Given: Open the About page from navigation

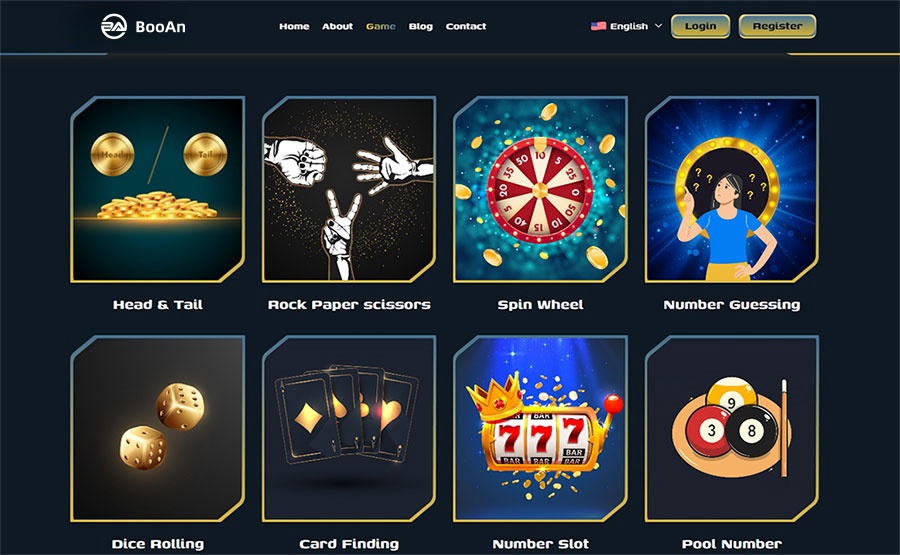Looking at the screenshot, I should tap(338, 26).
